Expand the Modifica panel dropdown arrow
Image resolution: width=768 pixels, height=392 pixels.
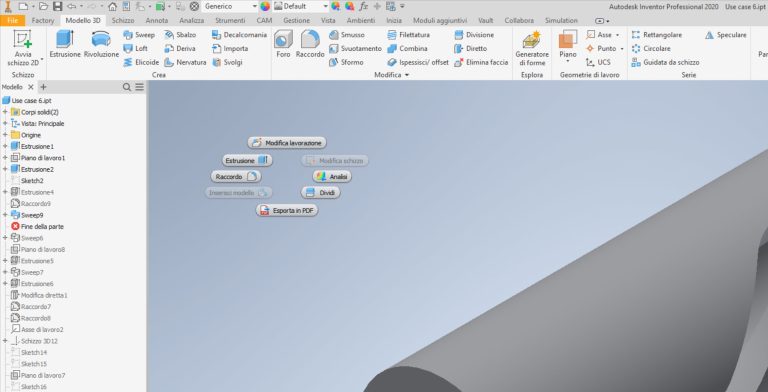click(x=407, y=75)
